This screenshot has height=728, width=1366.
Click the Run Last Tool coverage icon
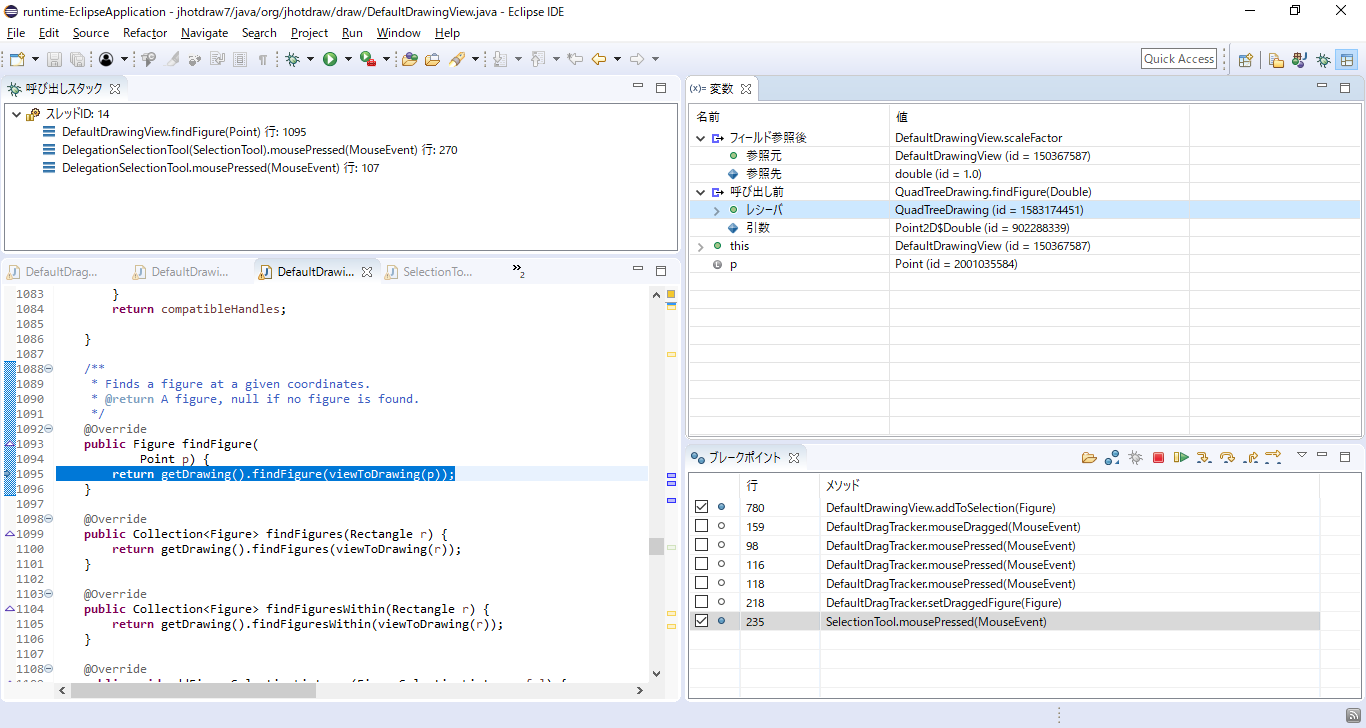(x=368, y=59)
